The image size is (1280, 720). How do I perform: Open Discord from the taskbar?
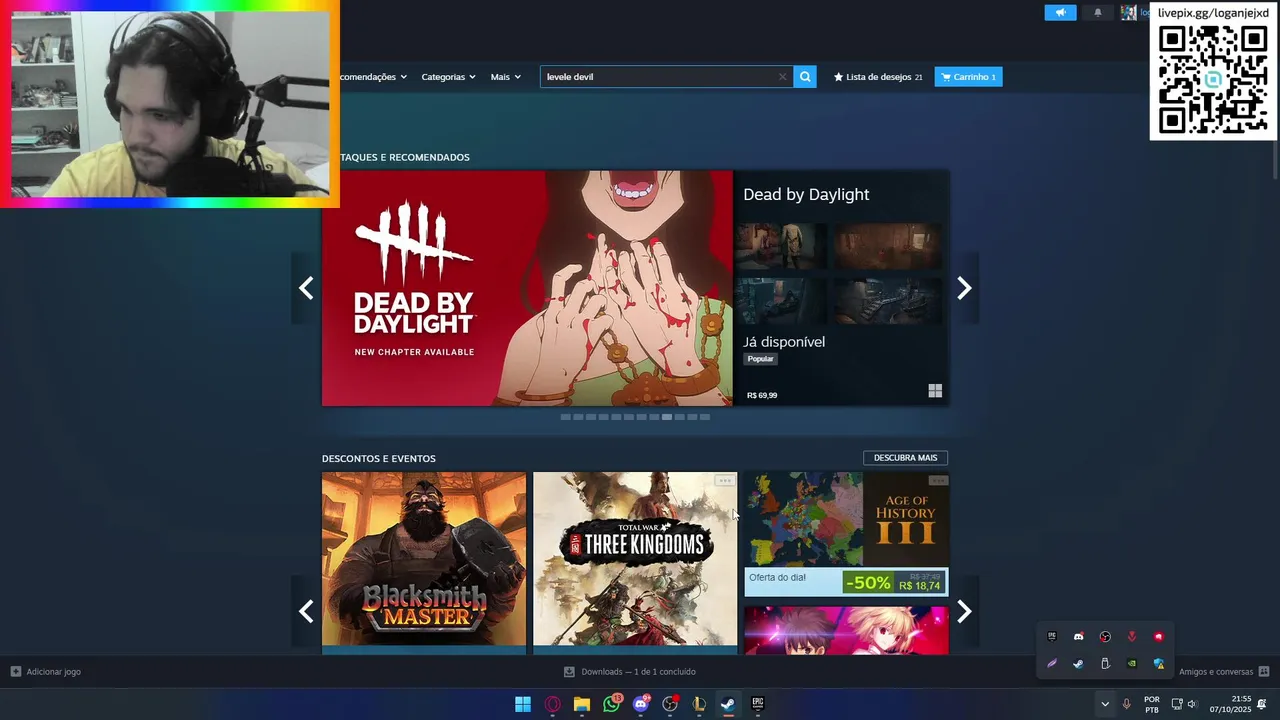click(x=641, y=704)
